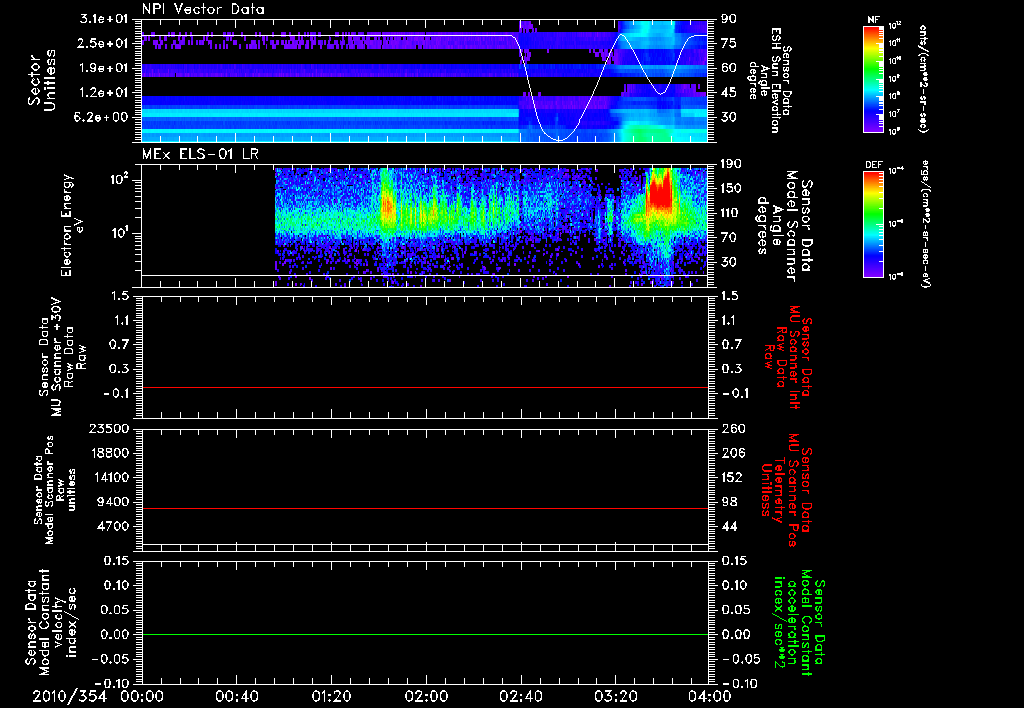Click the NF color scale bar
Screen dimensions: 1024x708
pos(873,78)
